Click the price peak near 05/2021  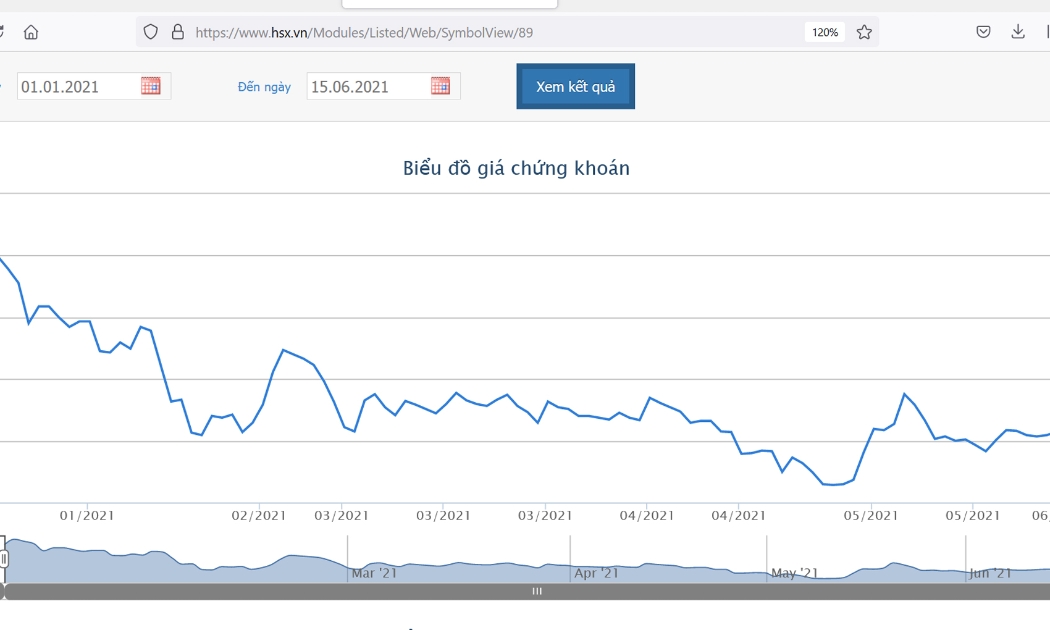point(905,394)
